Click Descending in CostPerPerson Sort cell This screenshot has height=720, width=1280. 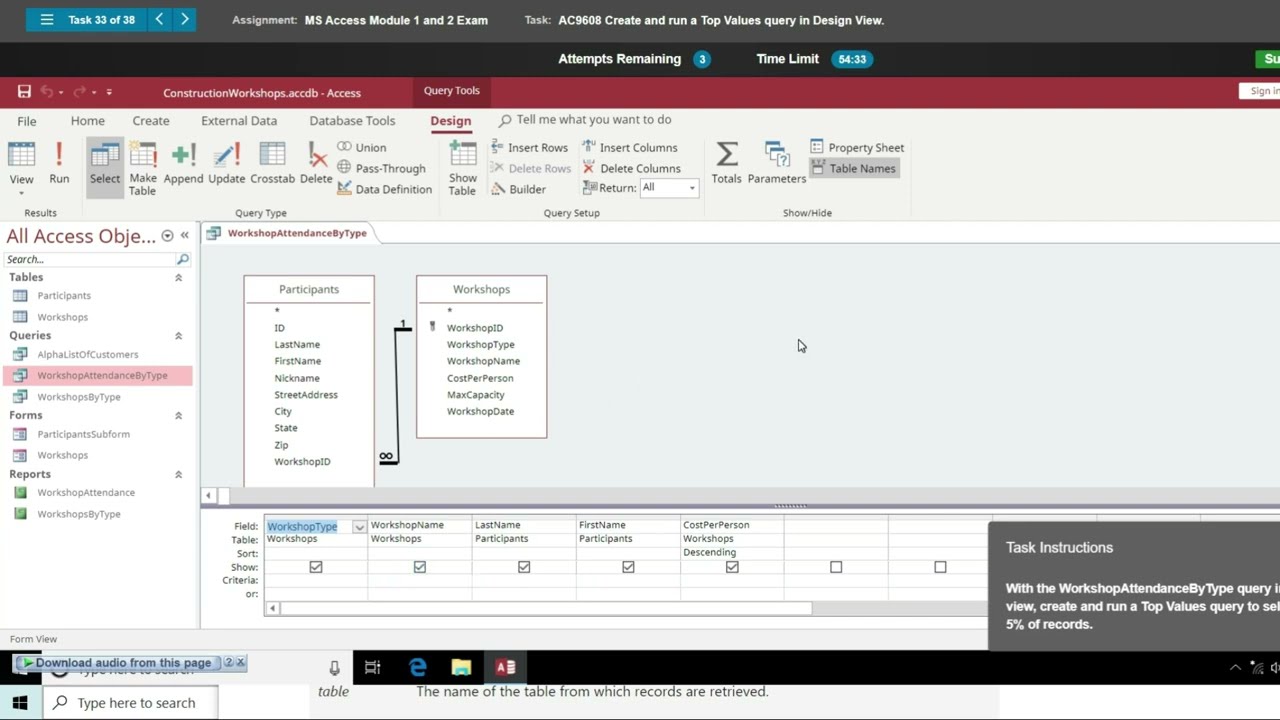click(x=709, y=552)
